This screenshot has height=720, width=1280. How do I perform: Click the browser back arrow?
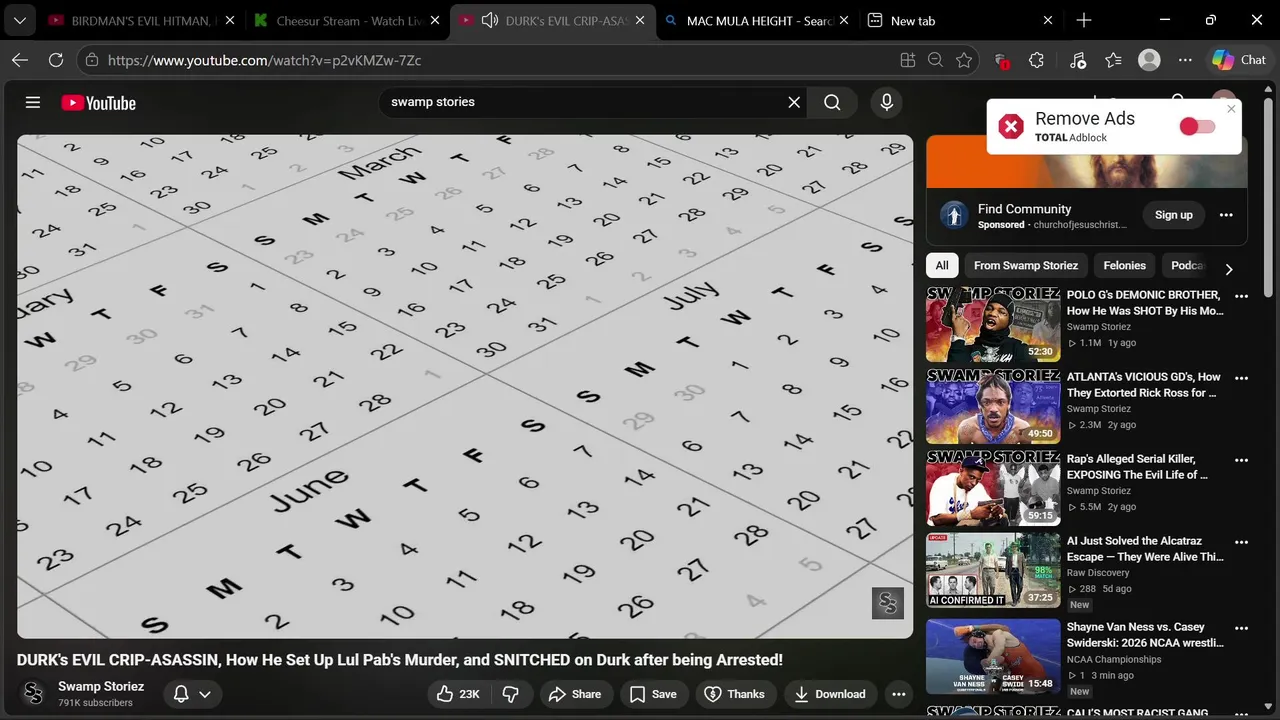(20, 60)
